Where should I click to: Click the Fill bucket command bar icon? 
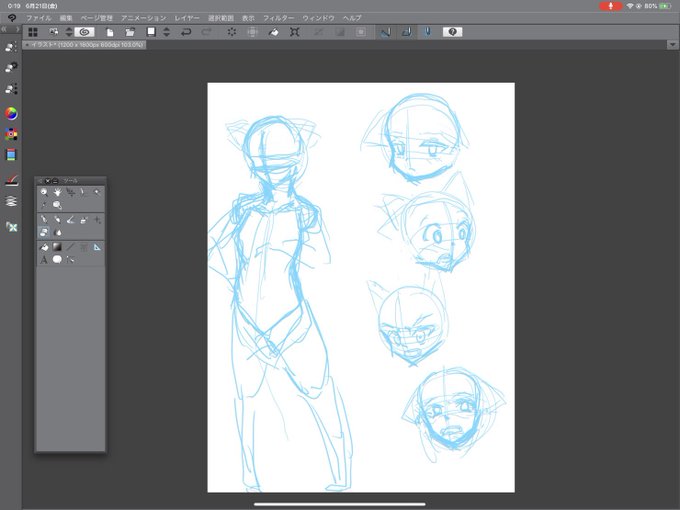tap(274, 32)
